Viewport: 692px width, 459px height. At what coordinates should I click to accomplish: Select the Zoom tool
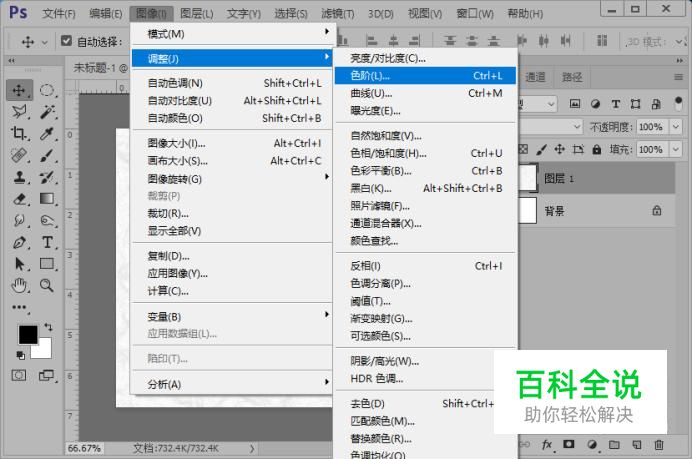tap(47, 286)
